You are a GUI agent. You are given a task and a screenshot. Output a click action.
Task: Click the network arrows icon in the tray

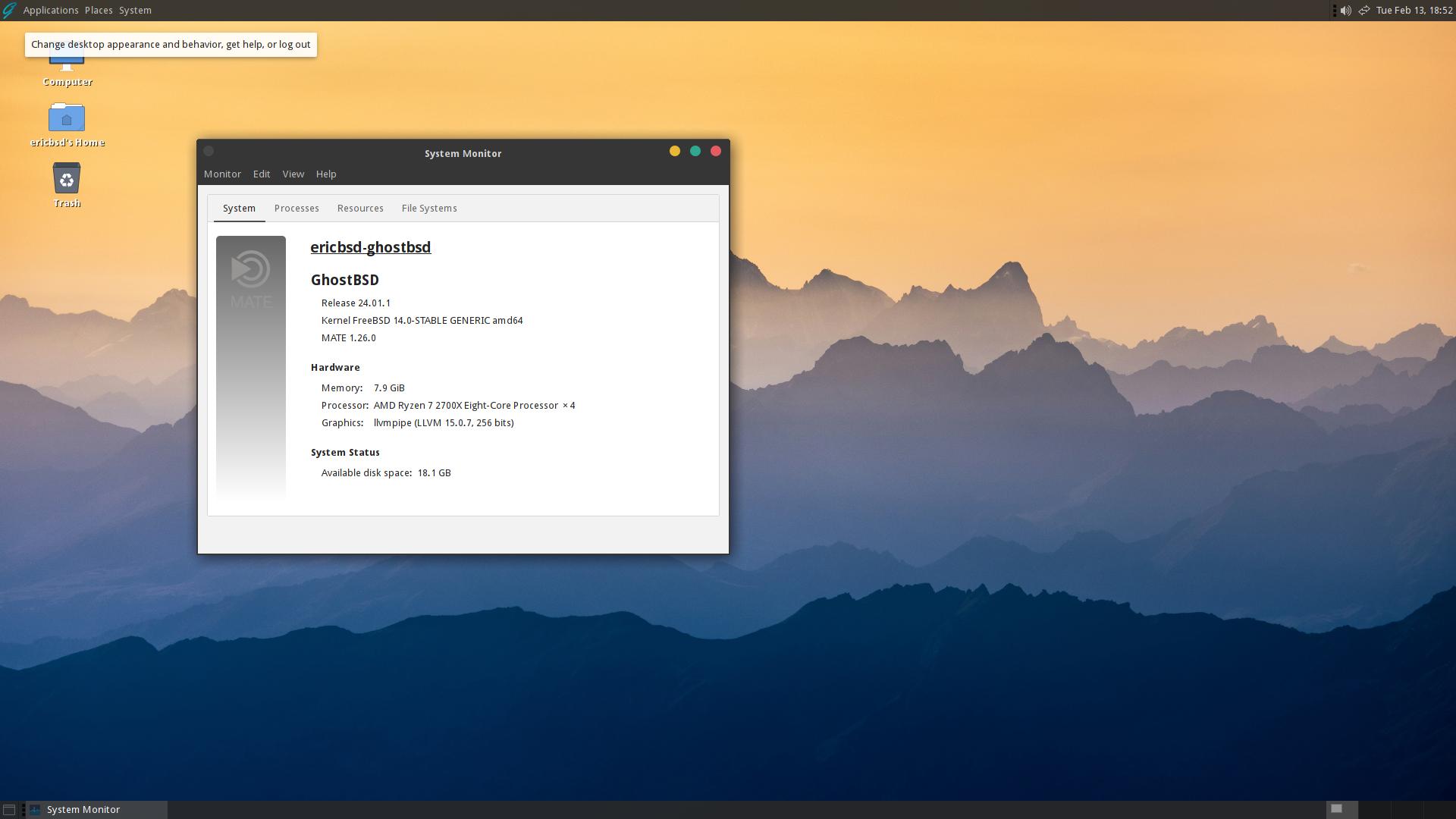click(x=1364, y=10)
